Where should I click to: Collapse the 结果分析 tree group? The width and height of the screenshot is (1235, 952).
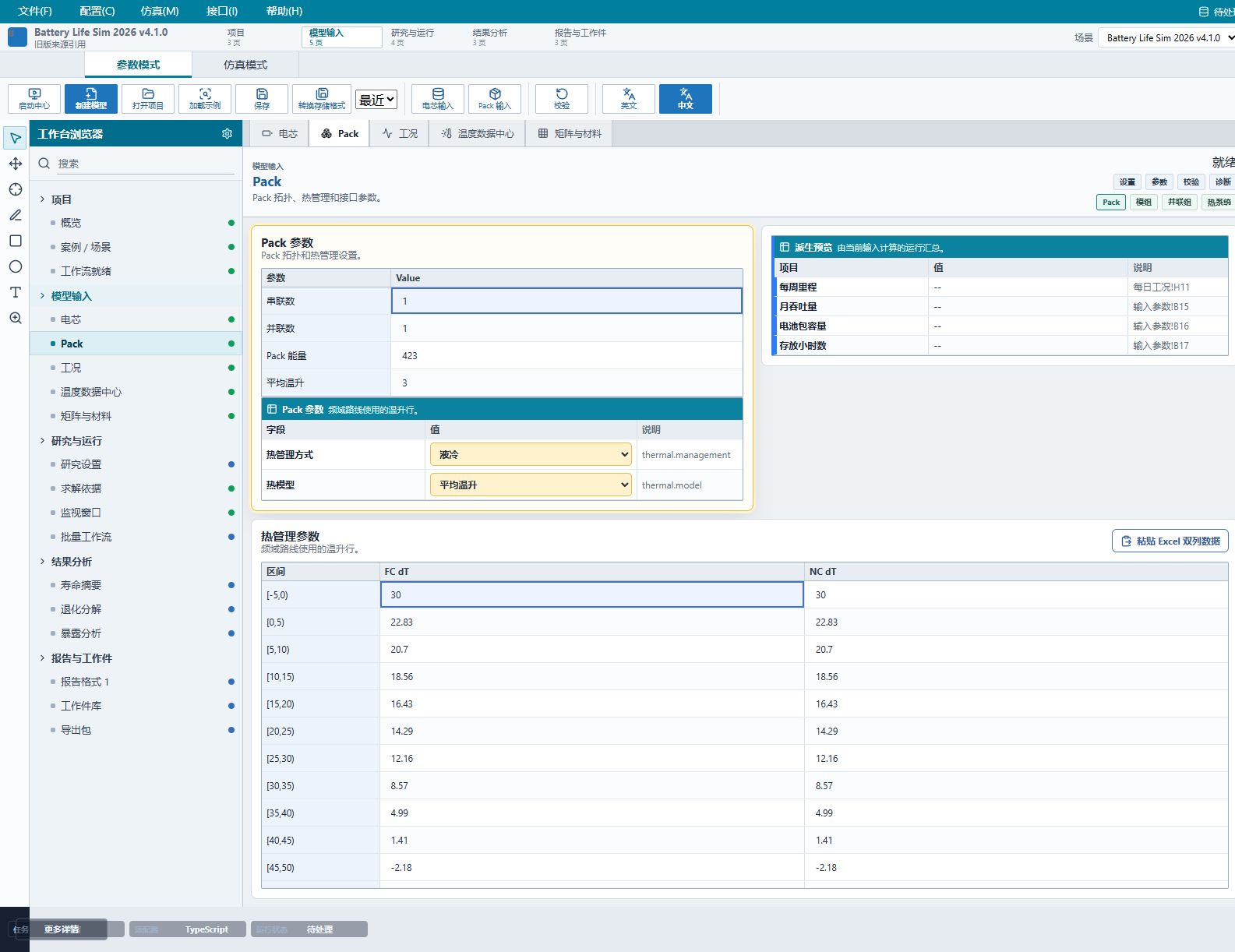(42, 562)
